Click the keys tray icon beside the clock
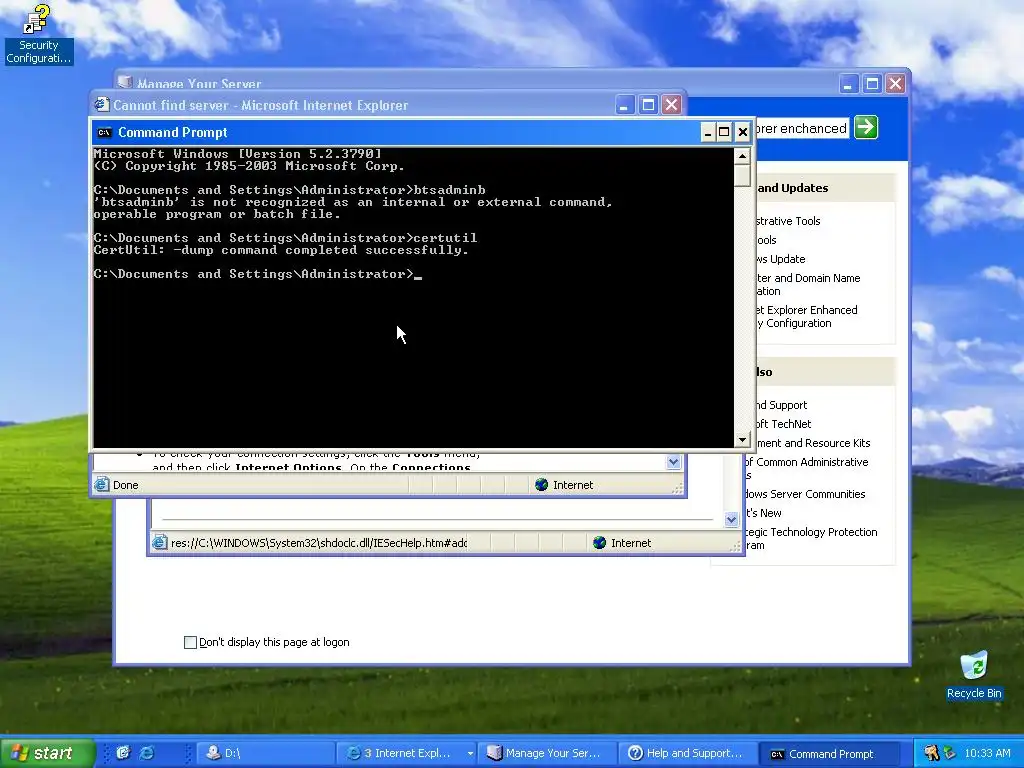The height and width of the screenshot is (768, 1024). [x=931, y=753]
